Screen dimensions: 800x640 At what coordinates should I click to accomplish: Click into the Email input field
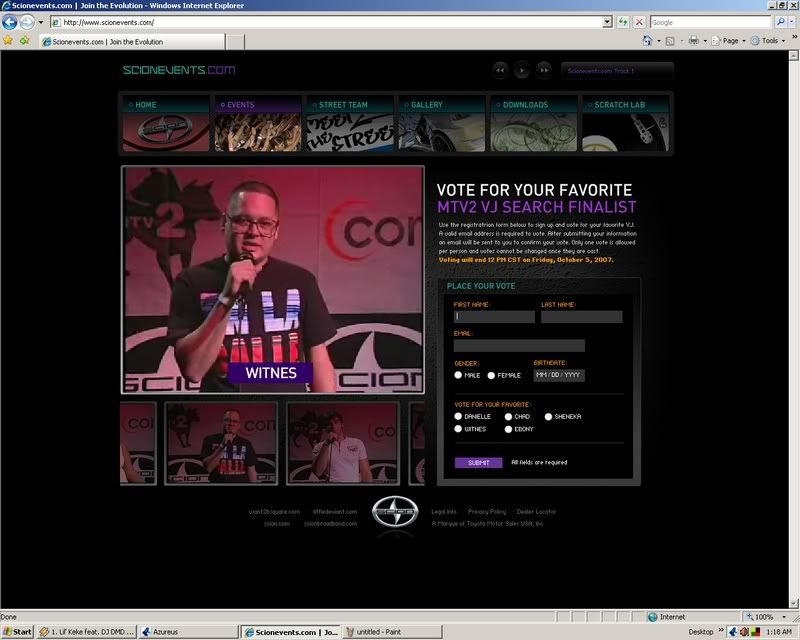click(x=519, y=346)
